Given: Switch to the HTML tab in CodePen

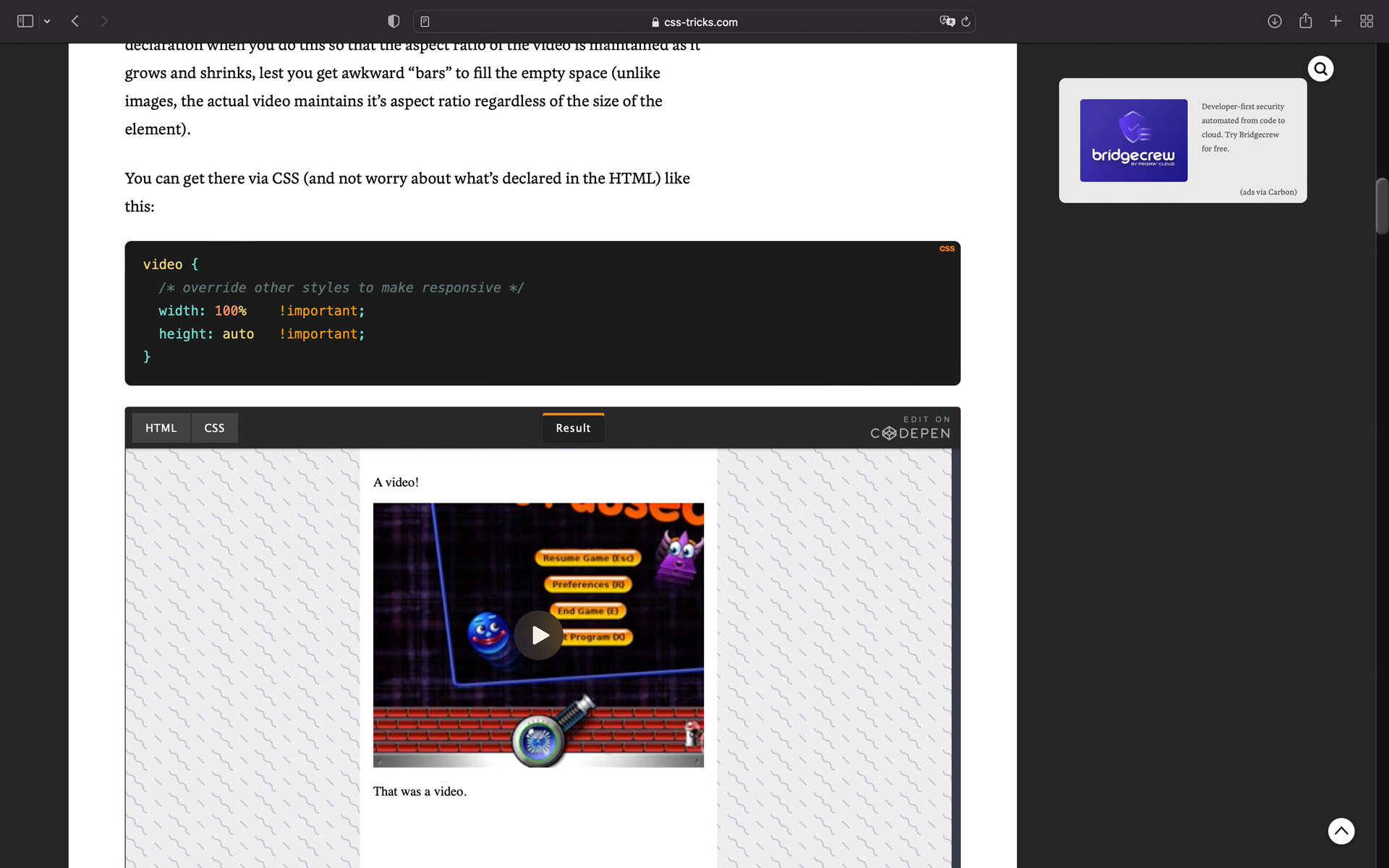Looking at the screenshot, I should [x=161, y=428].
